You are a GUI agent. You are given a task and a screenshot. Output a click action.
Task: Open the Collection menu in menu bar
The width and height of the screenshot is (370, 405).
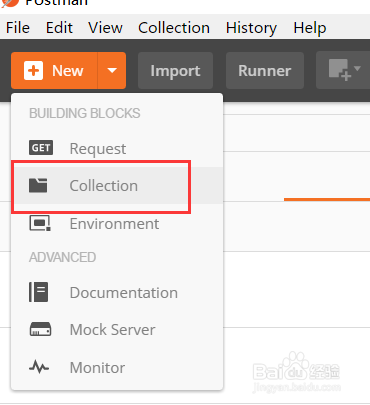coord(174,28)
